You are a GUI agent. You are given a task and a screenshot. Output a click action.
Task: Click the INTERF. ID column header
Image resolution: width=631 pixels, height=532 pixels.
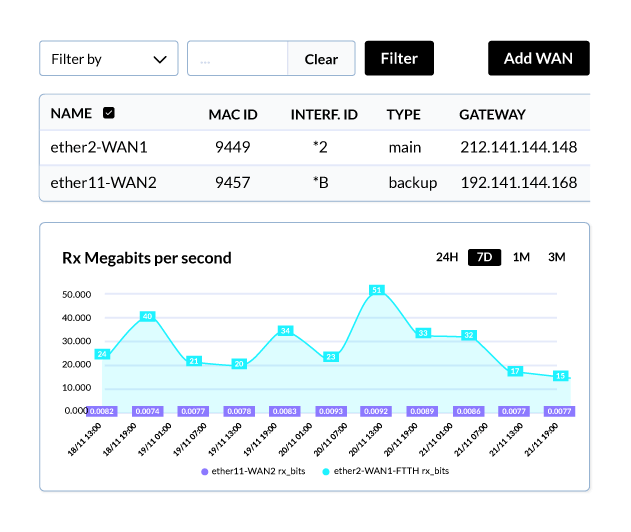coord(324,115)
